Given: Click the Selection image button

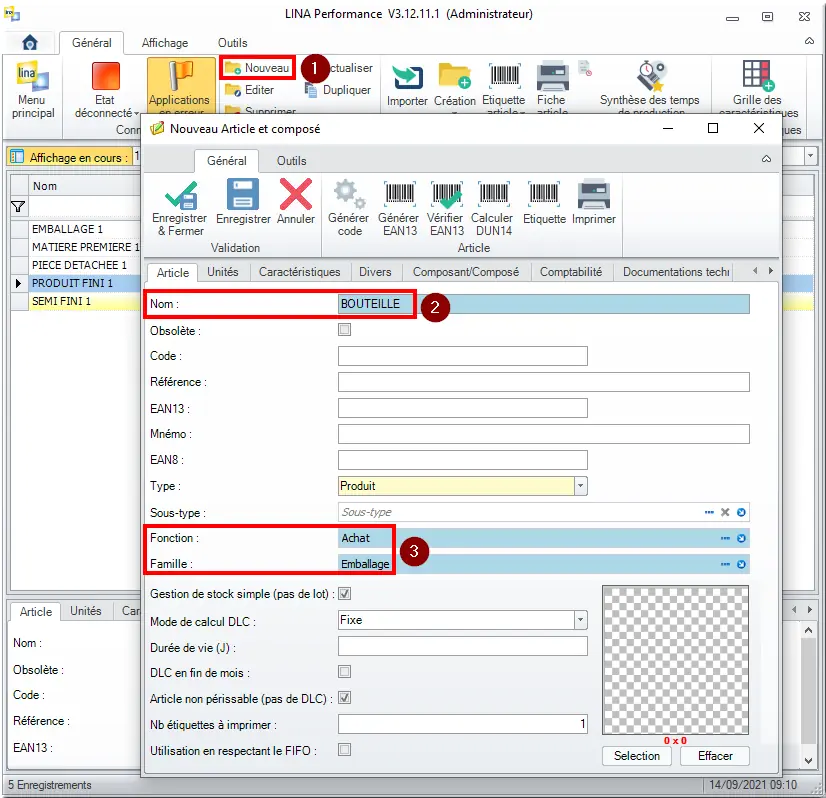Looking at the screenshot, I should (637, 756).
